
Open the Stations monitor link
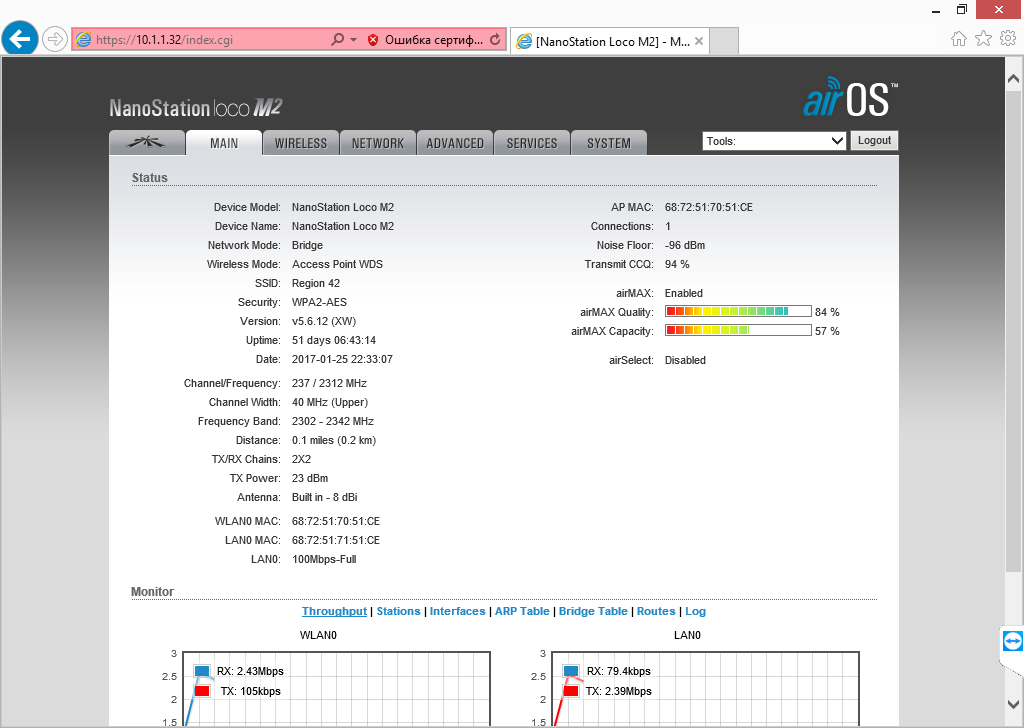point(398,611)
